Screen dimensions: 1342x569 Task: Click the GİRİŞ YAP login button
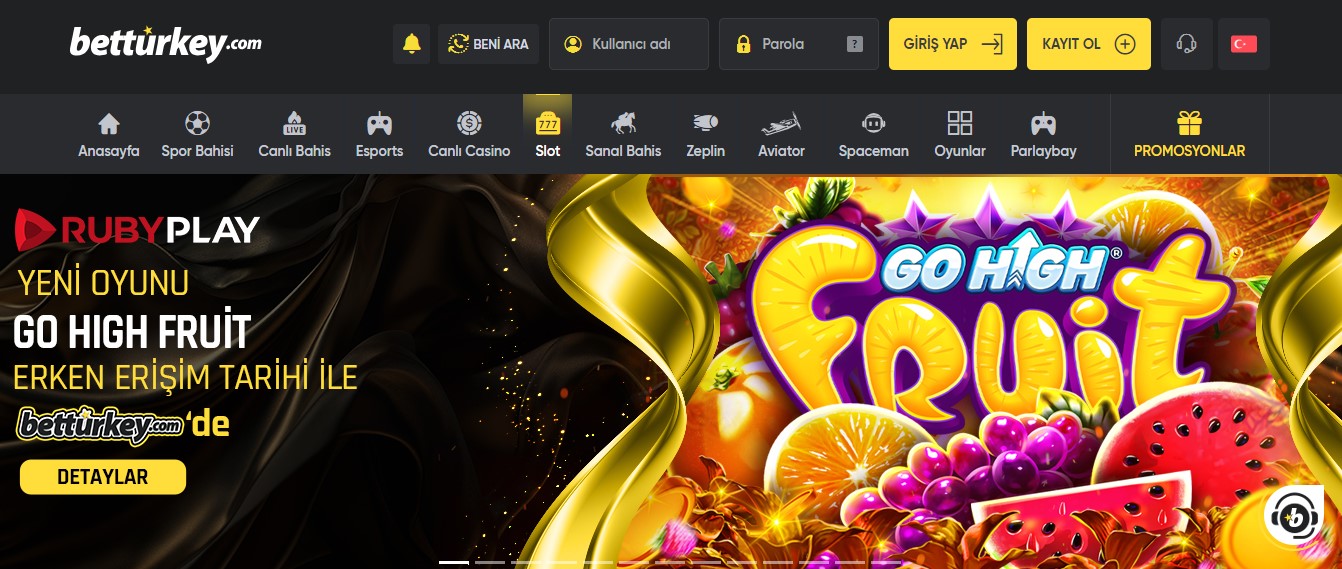[x=953, y=44]
